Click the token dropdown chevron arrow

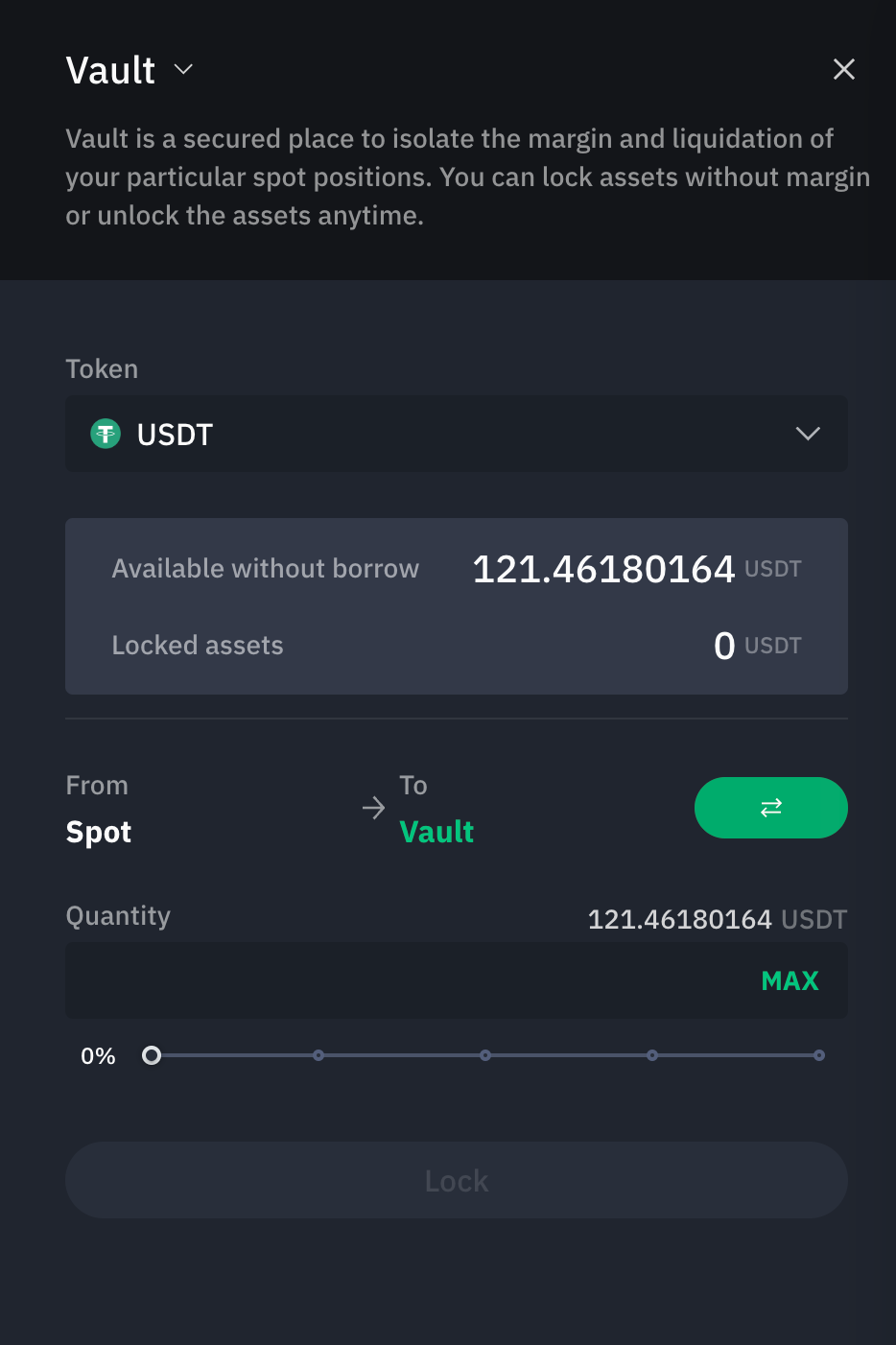(808, 434)
